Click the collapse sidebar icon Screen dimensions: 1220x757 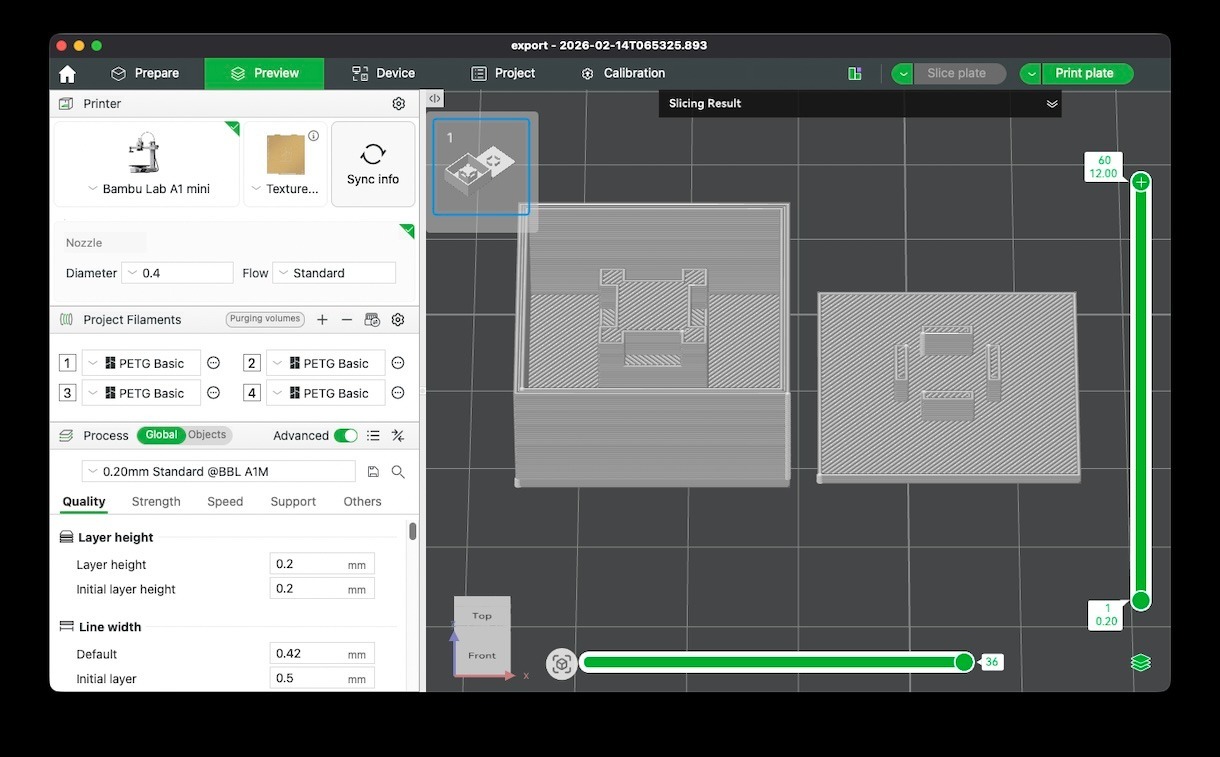(435, 99)
